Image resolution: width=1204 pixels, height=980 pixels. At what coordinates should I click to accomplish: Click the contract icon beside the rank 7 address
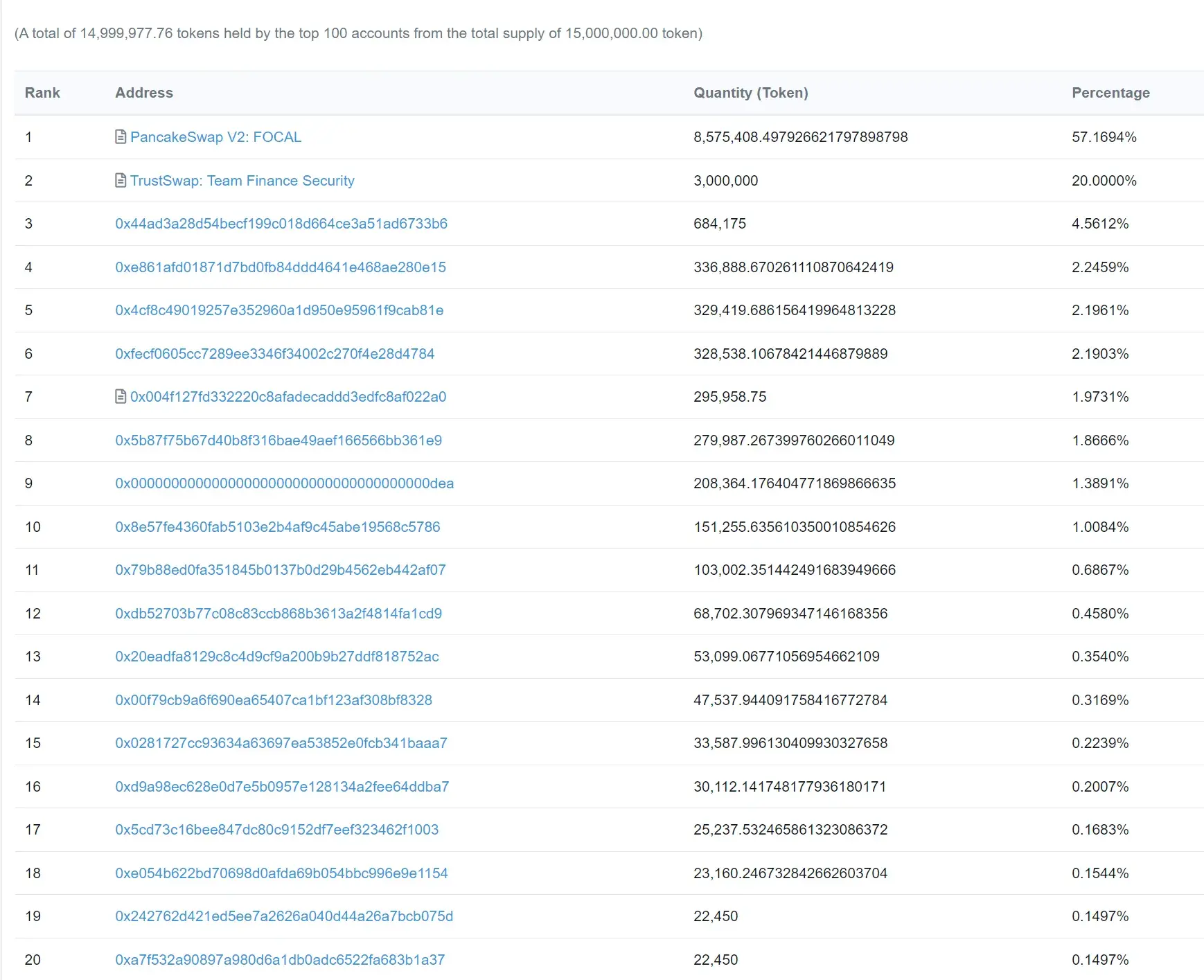(121, 397)
